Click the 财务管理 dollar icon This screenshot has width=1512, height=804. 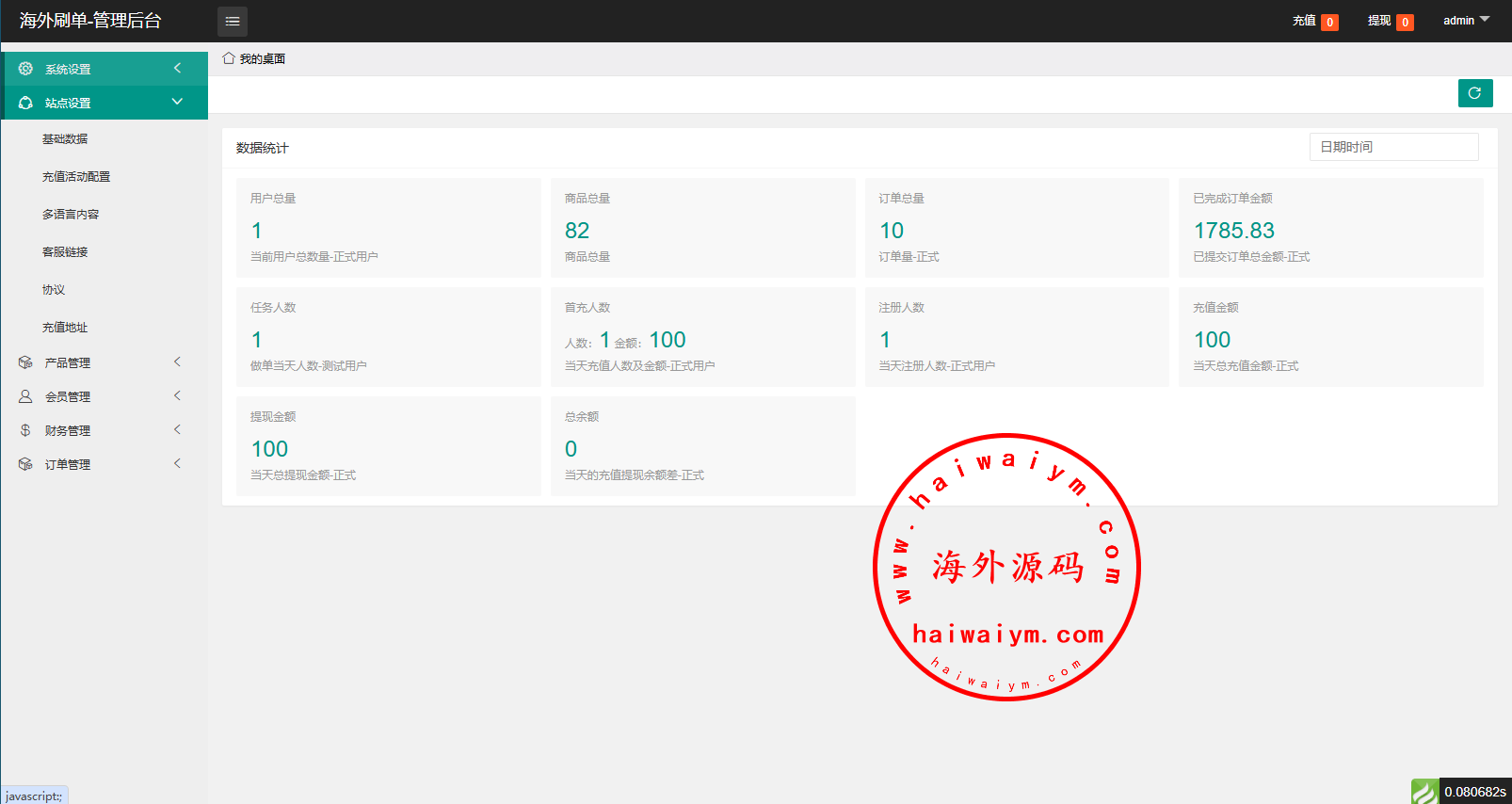(25, 430)
